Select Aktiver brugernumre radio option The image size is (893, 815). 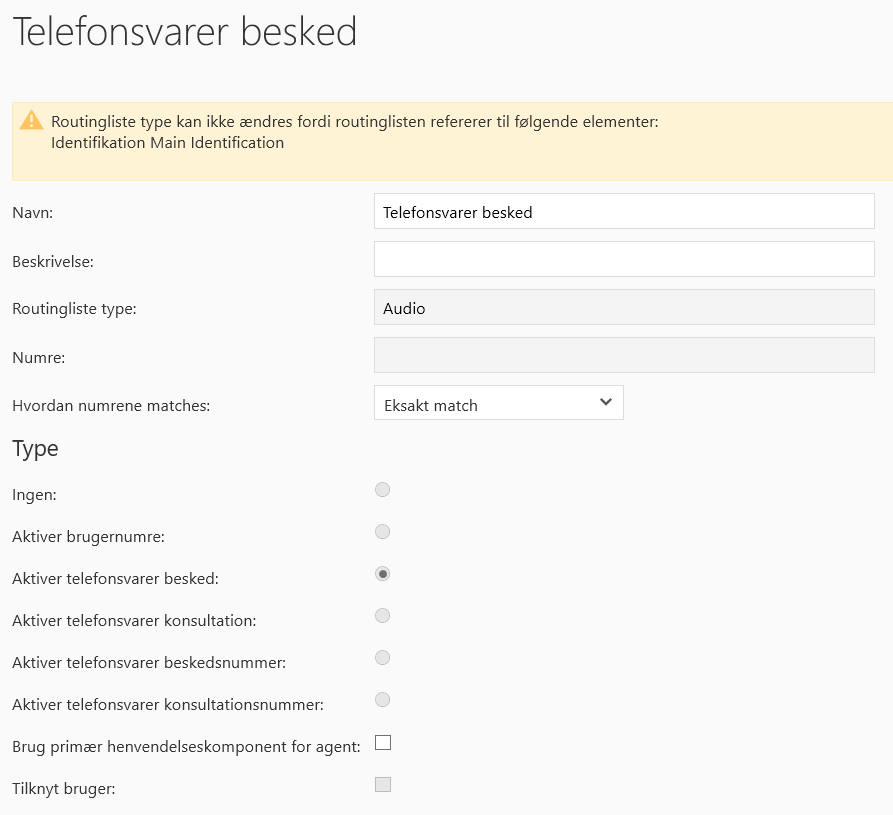382,532
